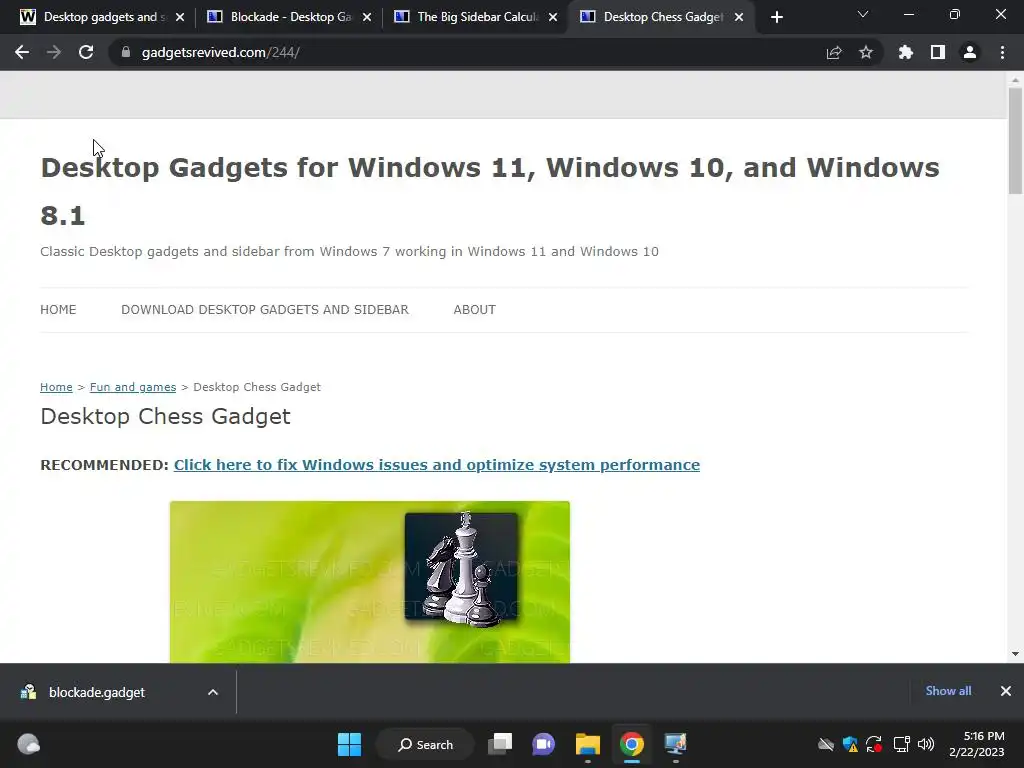Close the Blockade tab
Screen dimensions: 1024x768
pyautogui.click(x=367, y=17)
